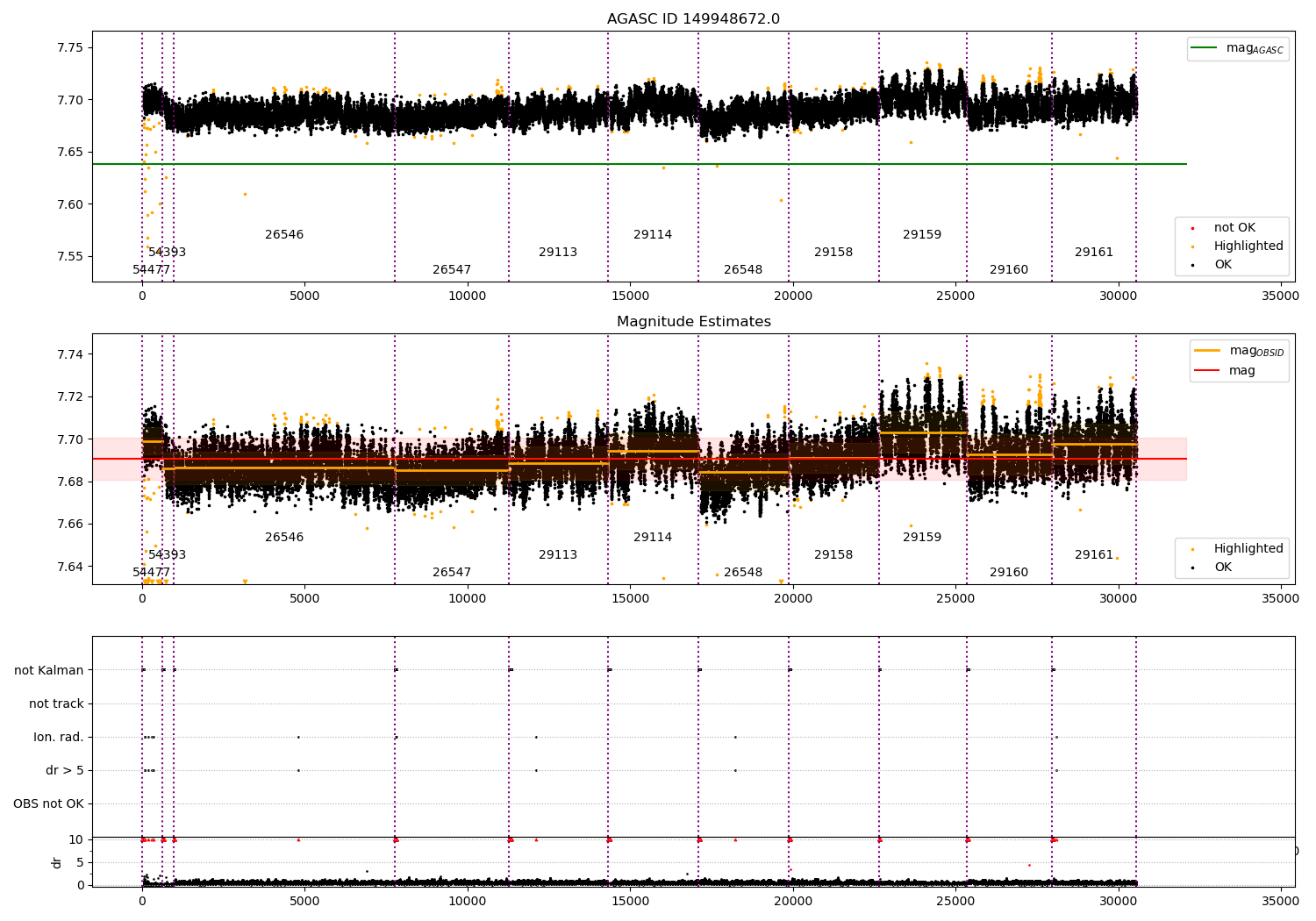
Task: Click x-tick 35000 on the top plot
Action: coord(1280,296)
